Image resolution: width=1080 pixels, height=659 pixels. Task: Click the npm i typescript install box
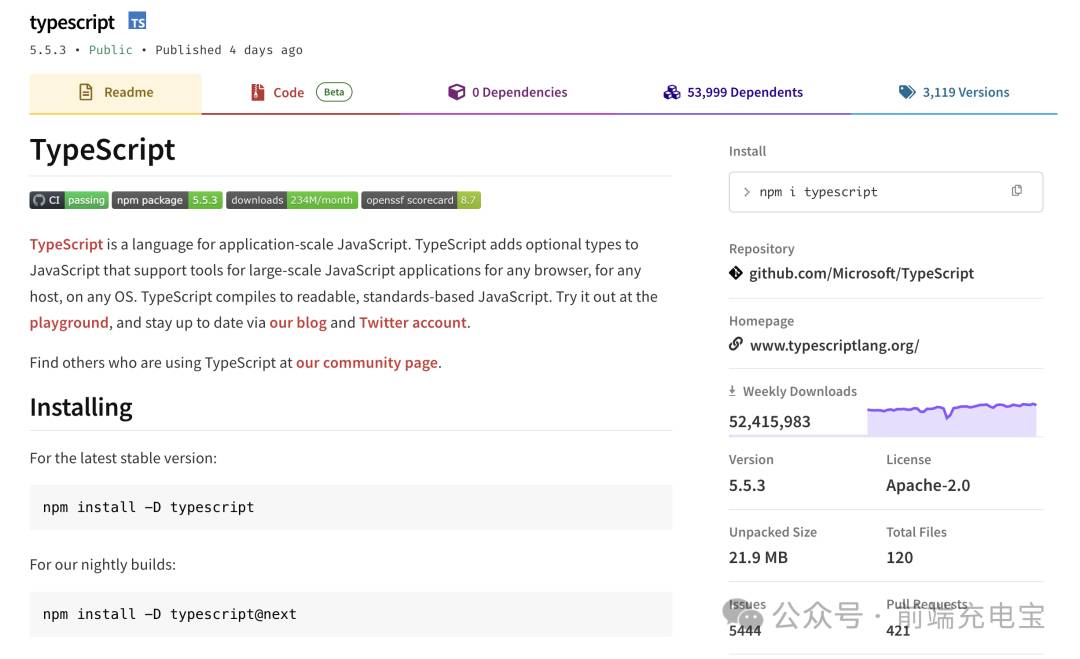(x=886, y=192)
